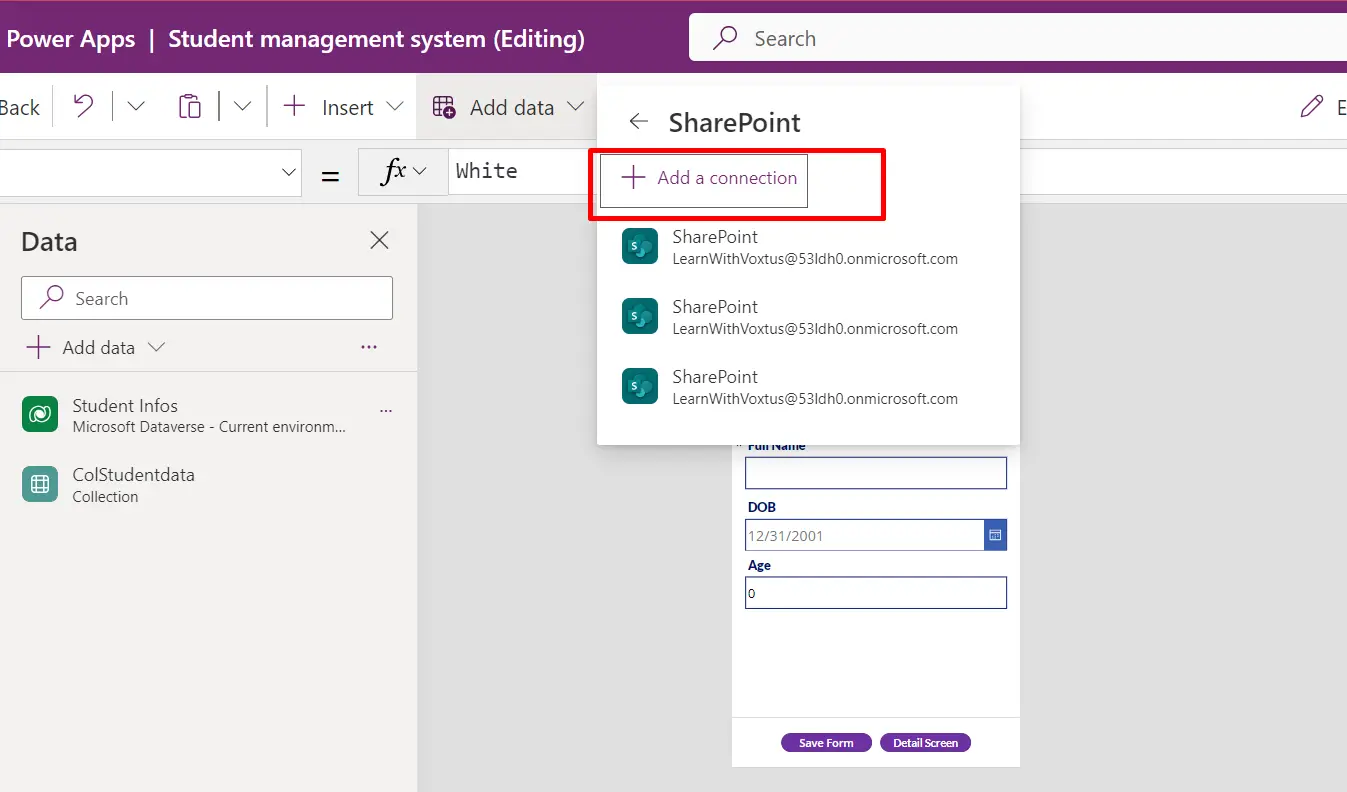Click the search magnifier icon at top

[x=725, y=38]
